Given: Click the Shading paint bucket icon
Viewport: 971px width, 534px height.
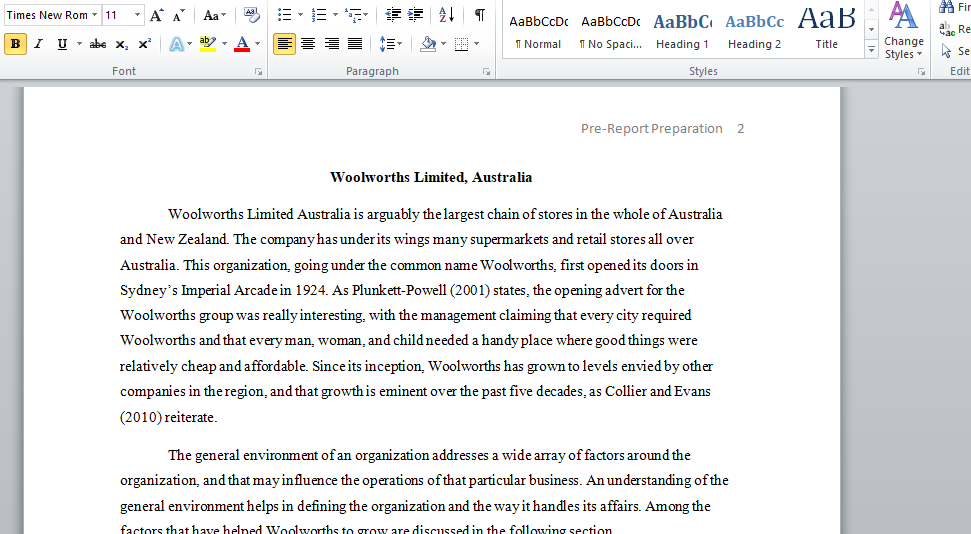Looking at the screenshot, I should click(x=427, y=44).
